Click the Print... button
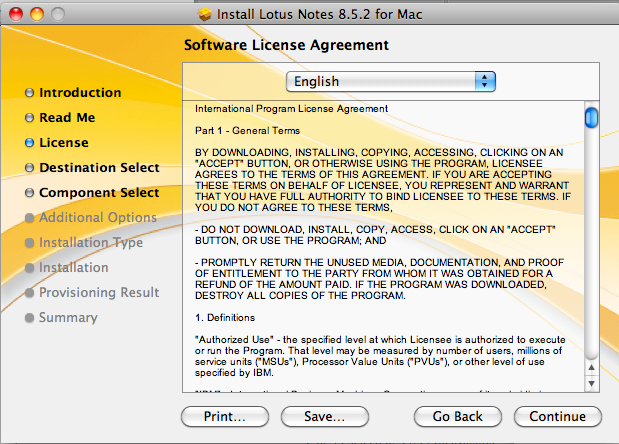619x444 pixels. click(x=225, y=416)
